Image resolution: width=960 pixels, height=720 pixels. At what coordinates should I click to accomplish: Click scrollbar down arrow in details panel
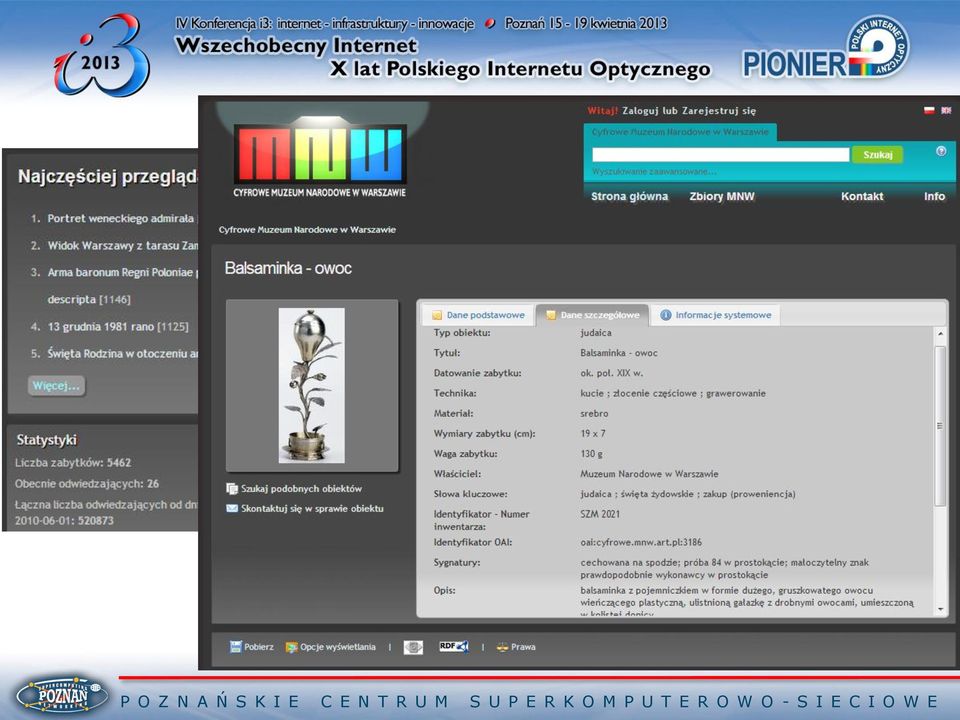940,609
